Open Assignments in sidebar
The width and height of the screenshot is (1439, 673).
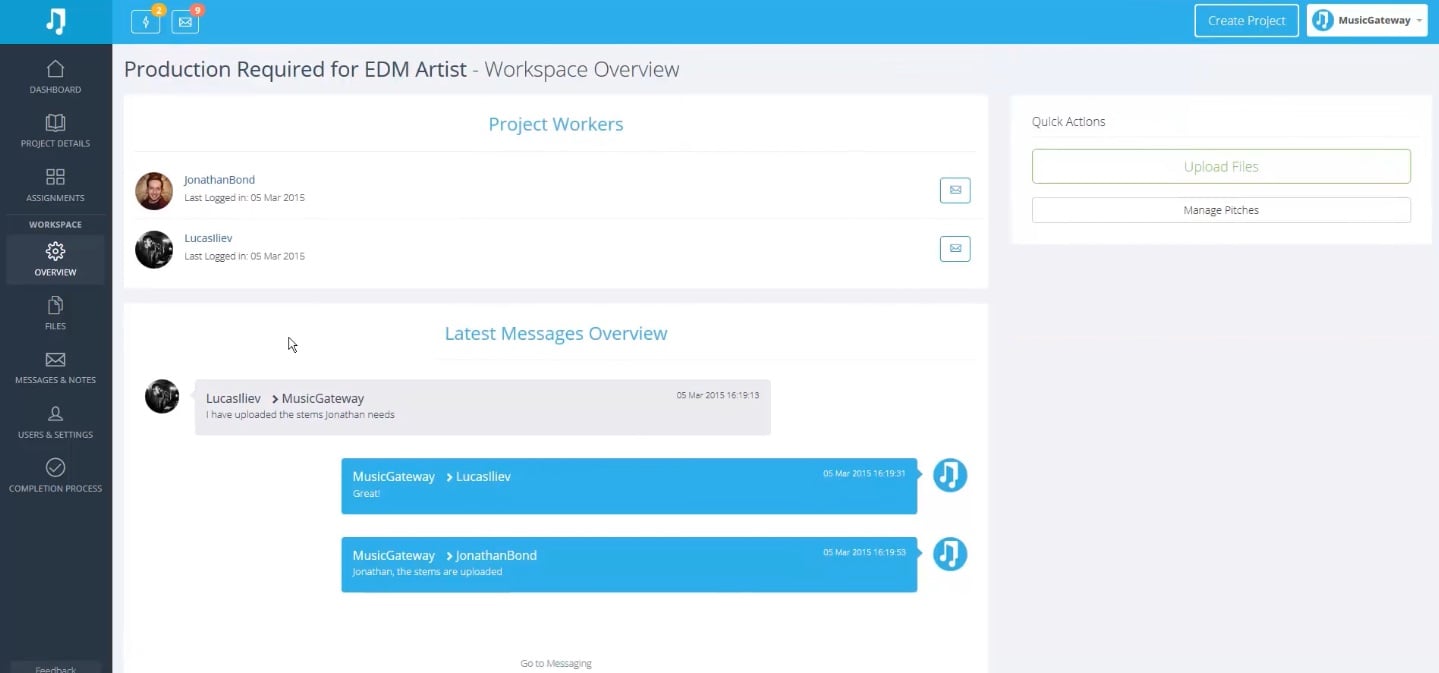pyautogui.click(x=56, y=185)
